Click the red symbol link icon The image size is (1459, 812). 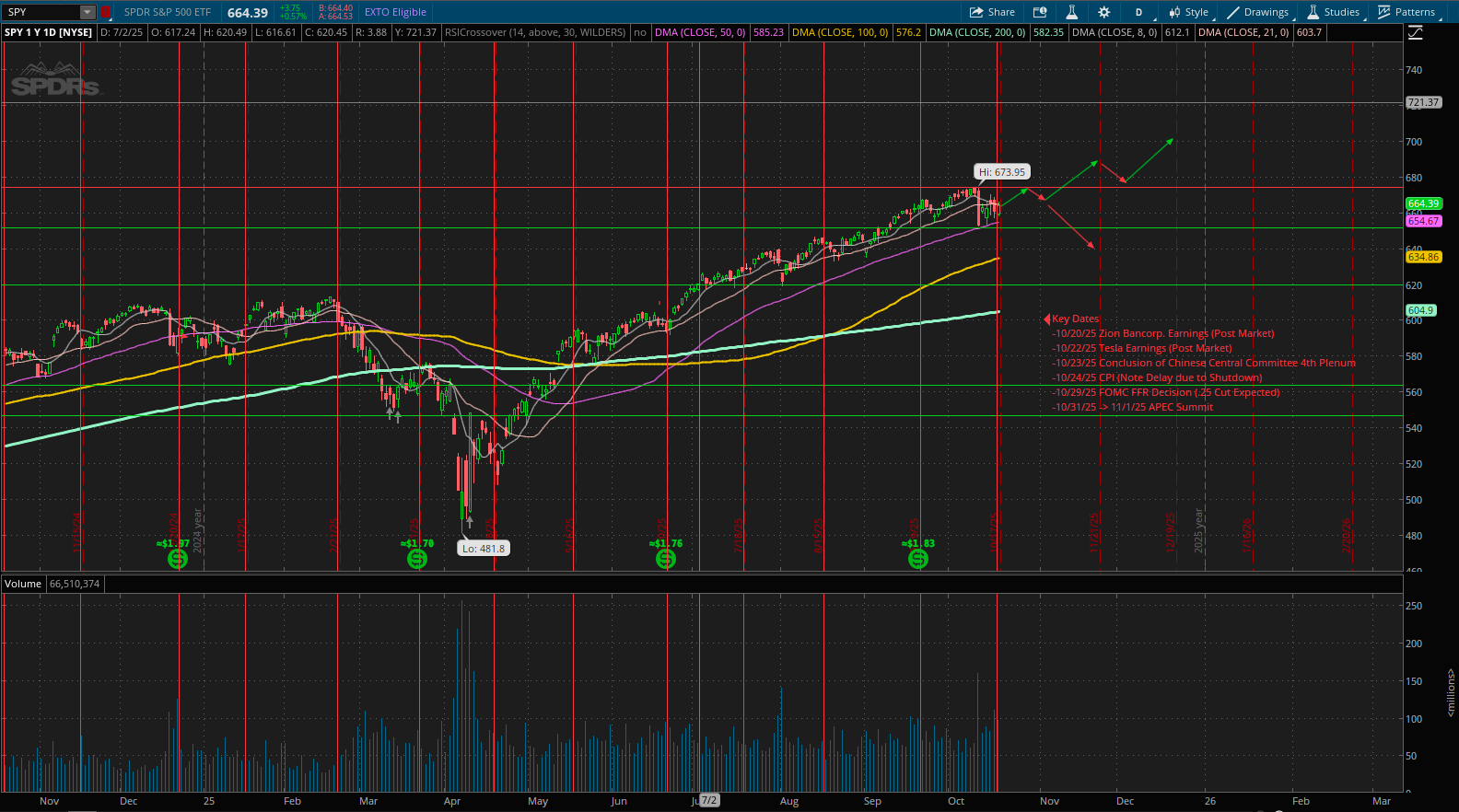point(106,12)
